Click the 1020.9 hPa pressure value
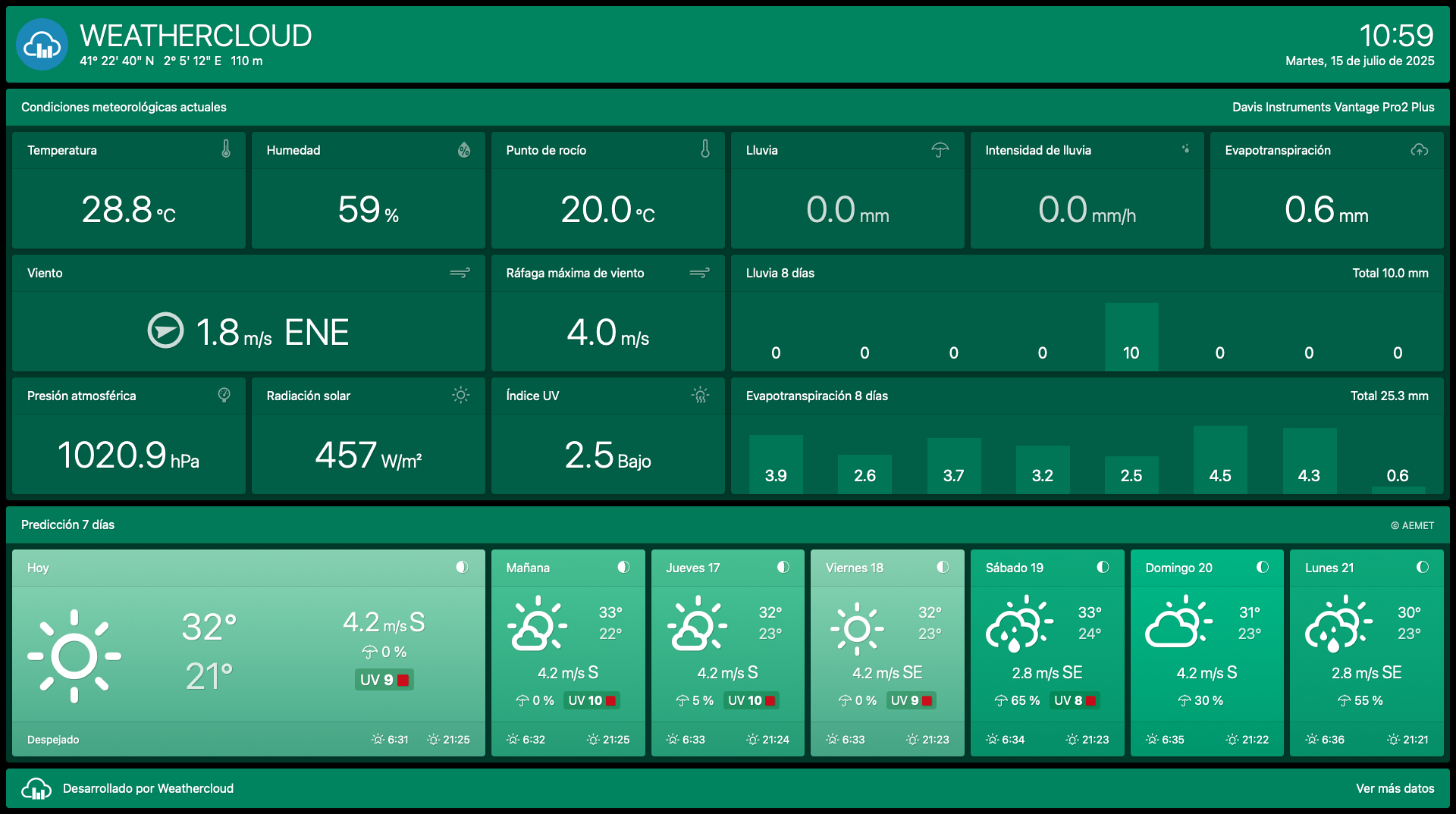This screenshot has height=814, width=1456. tap(129, 456)
